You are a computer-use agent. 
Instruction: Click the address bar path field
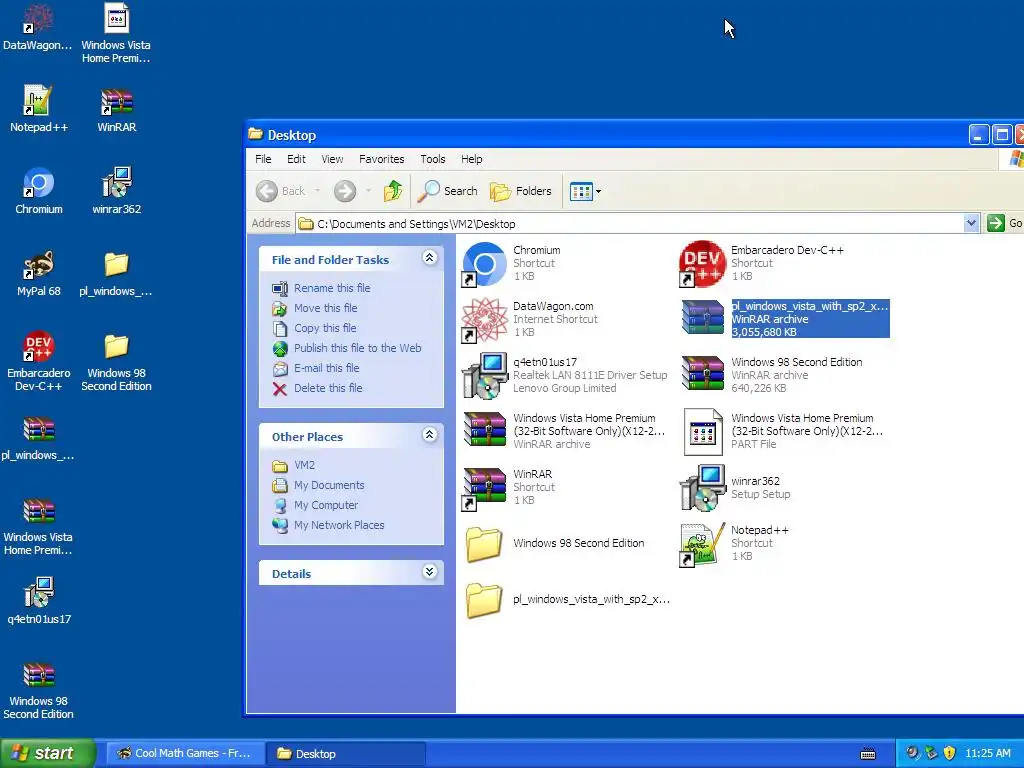pos(630,223)
